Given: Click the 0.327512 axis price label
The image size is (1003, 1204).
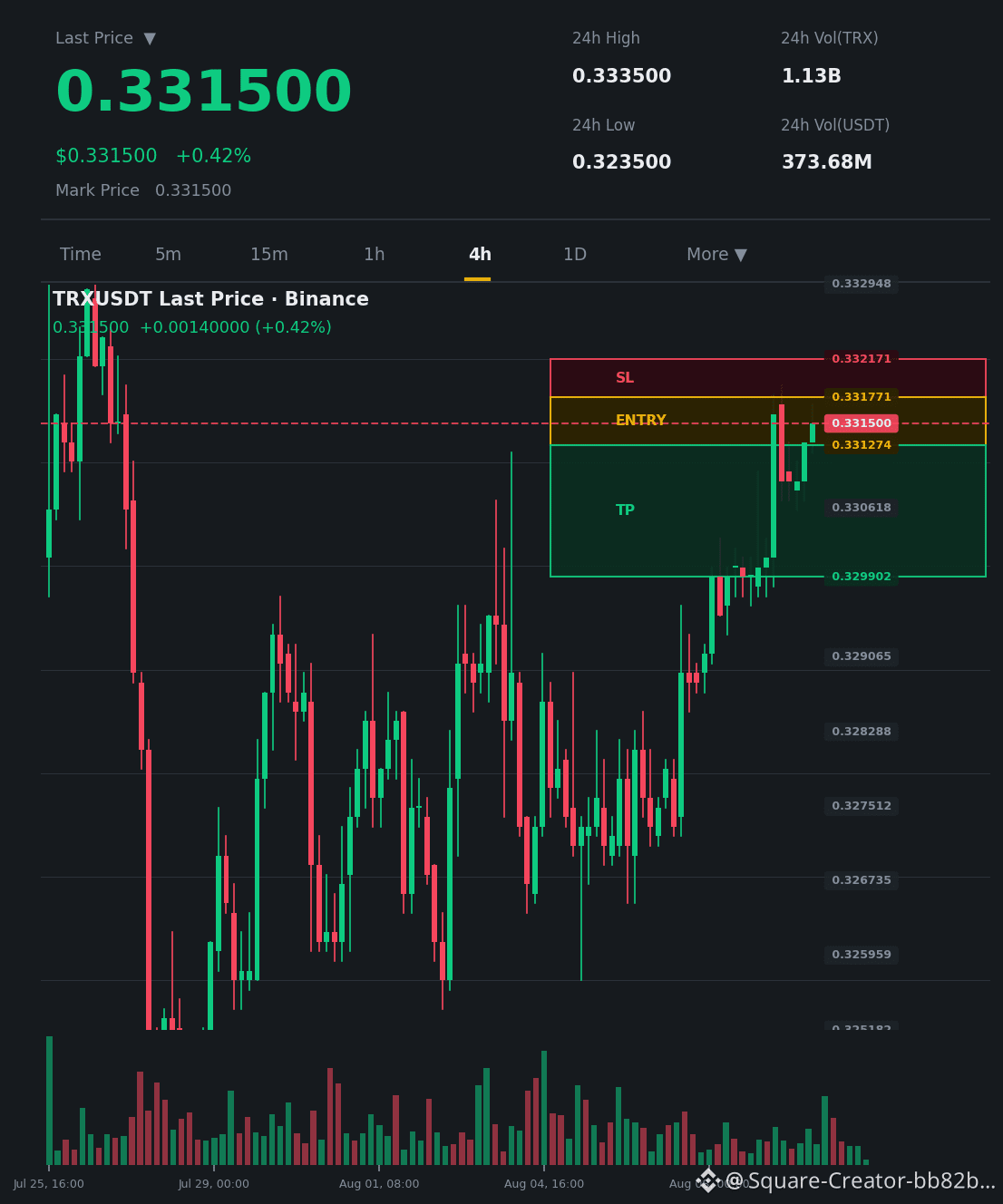Looking at the screenshot, I should click(862, 806).
